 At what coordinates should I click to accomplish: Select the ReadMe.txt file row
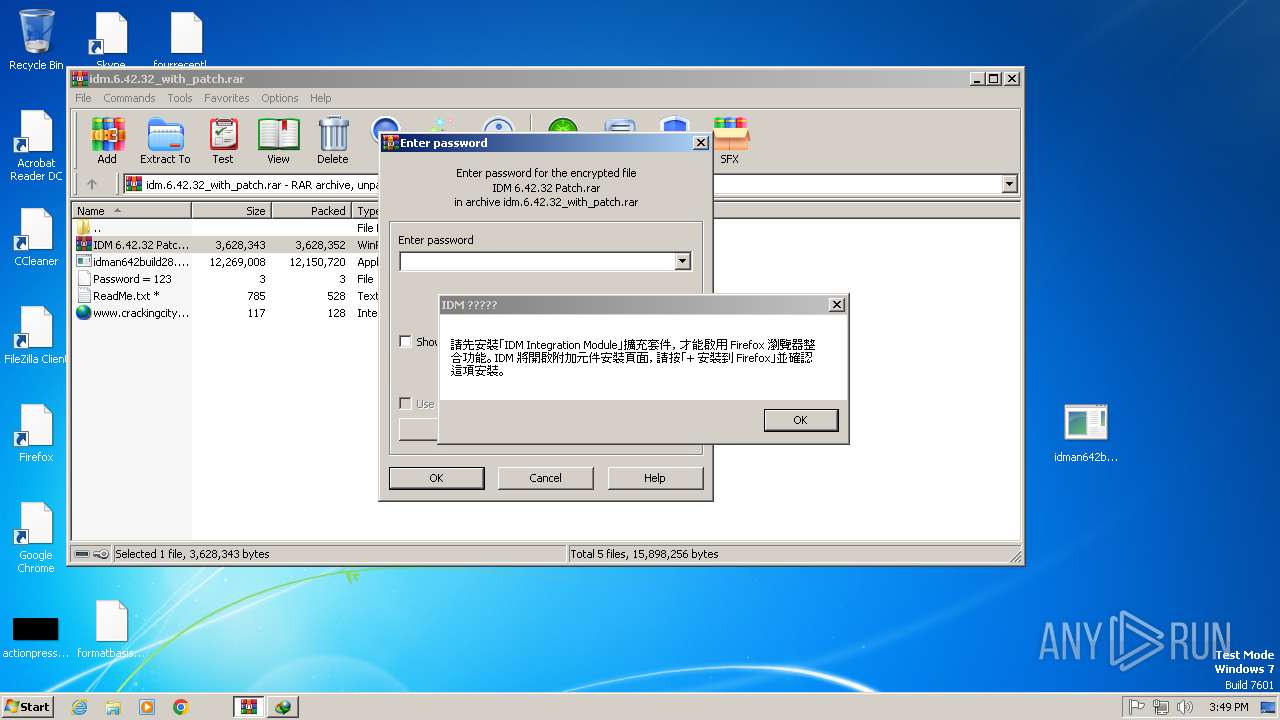tap(225, 296)
